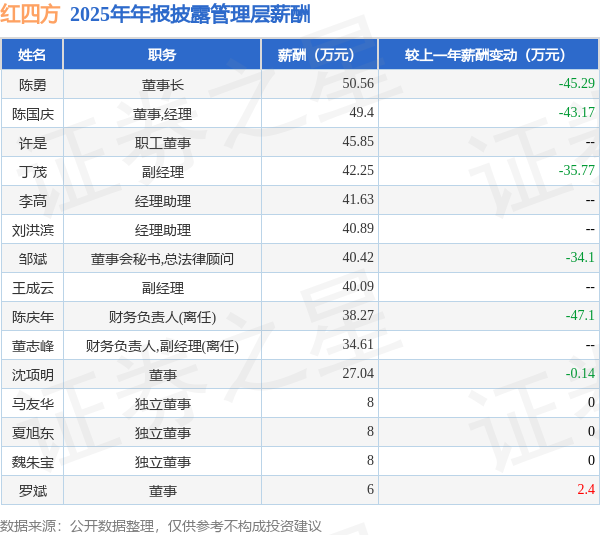
Task: Select the name cell 陈勇
Action: click(33, 85)
